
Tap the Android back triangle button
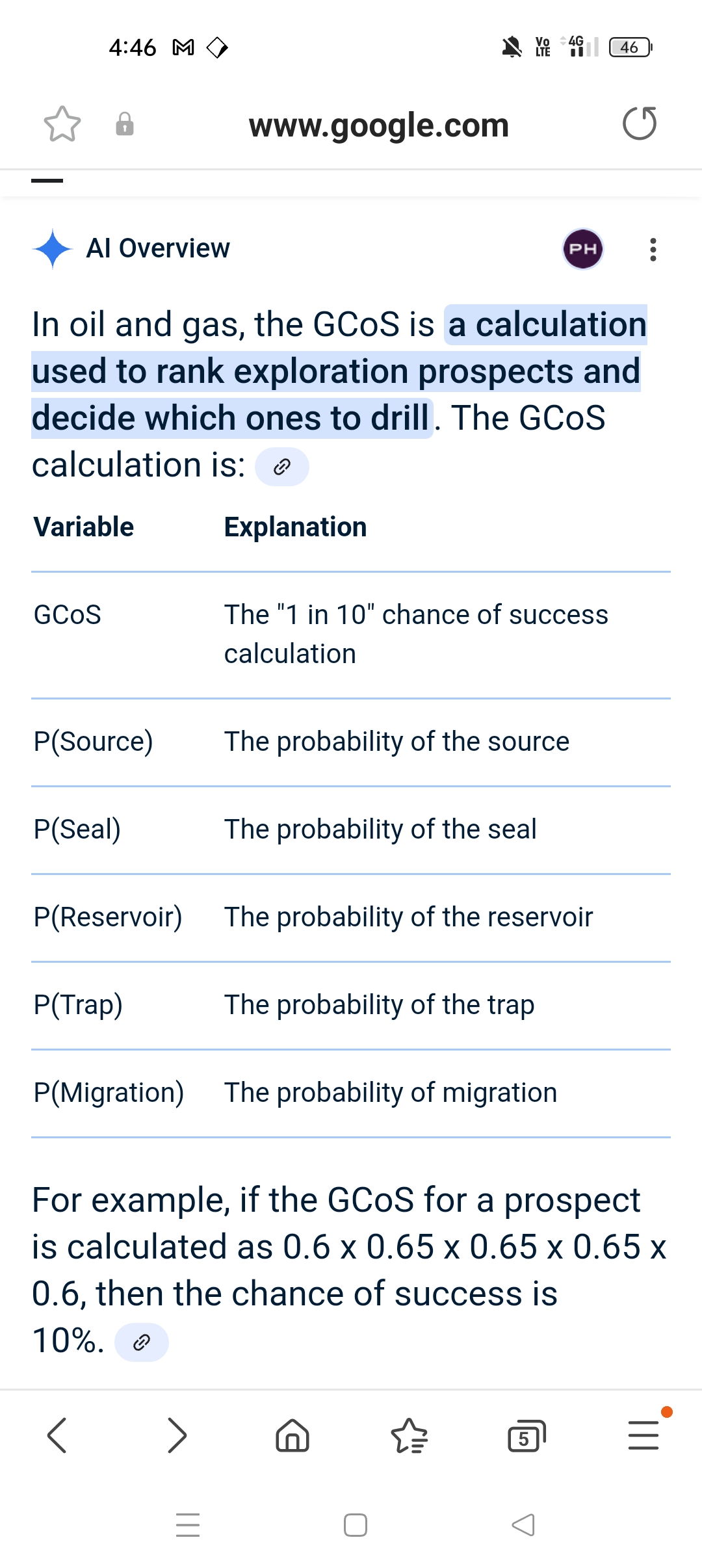point(523,1525)
